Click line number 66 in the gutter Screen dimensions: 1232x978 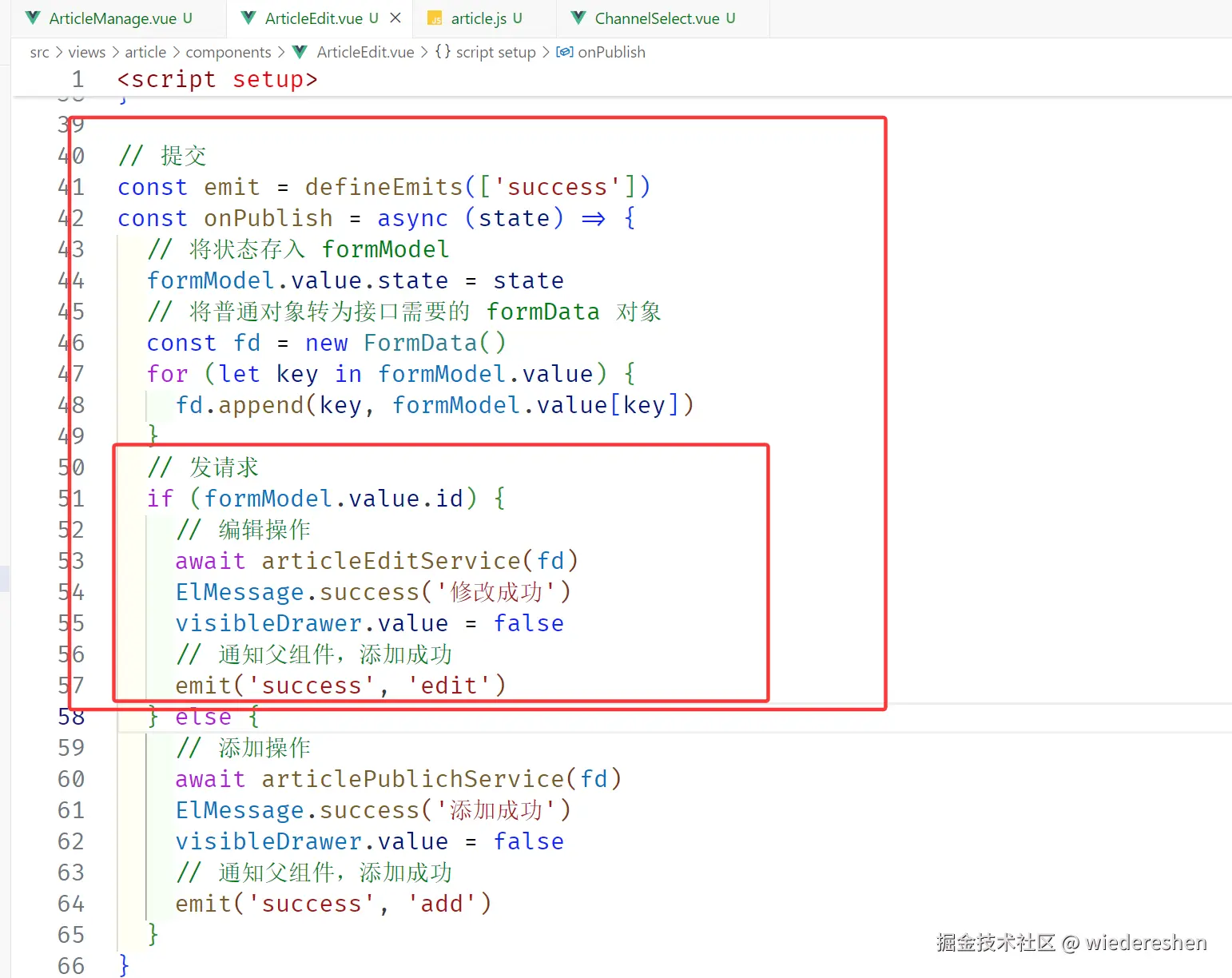click(71, 966)
